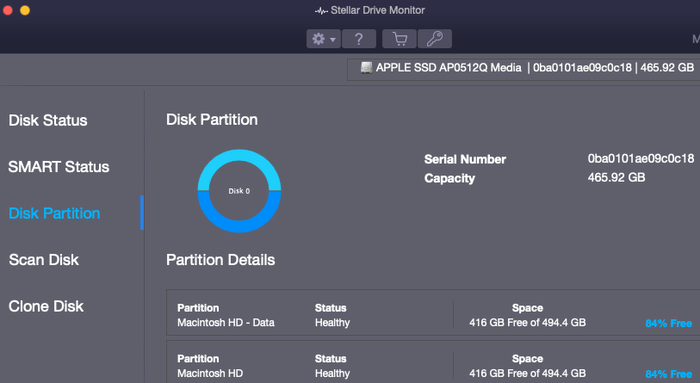The width and height of the screenshot is (700, 383).
Task: Select the Macintosh HD partition row
Action: coord(433,362)
